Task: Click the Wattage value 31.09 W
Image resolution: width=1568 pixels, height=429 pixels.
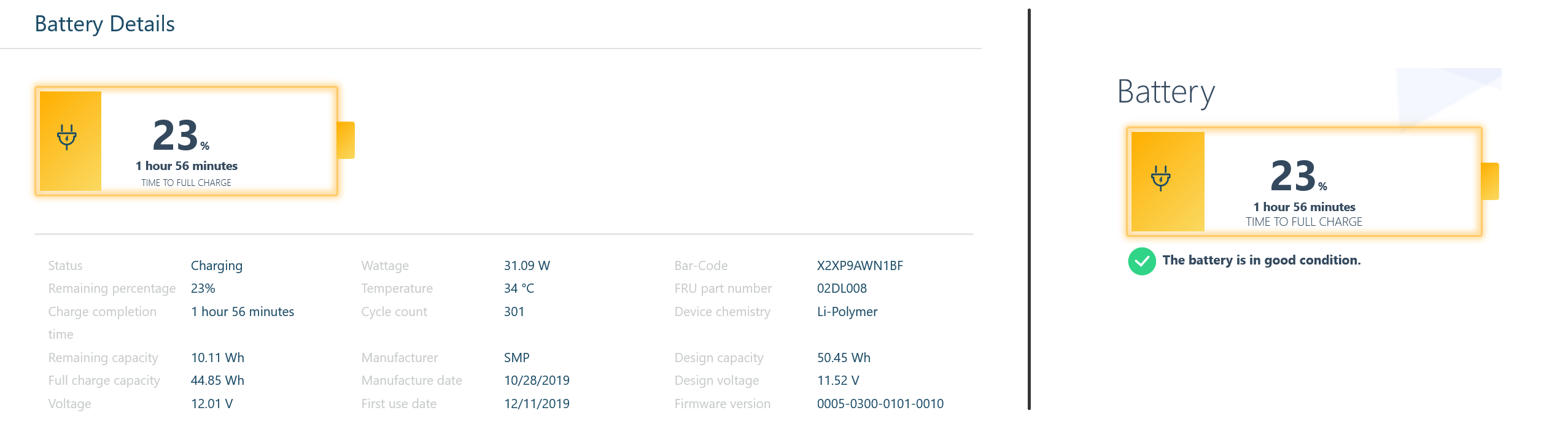Action: pyautogui.click(x=527, y=266)
